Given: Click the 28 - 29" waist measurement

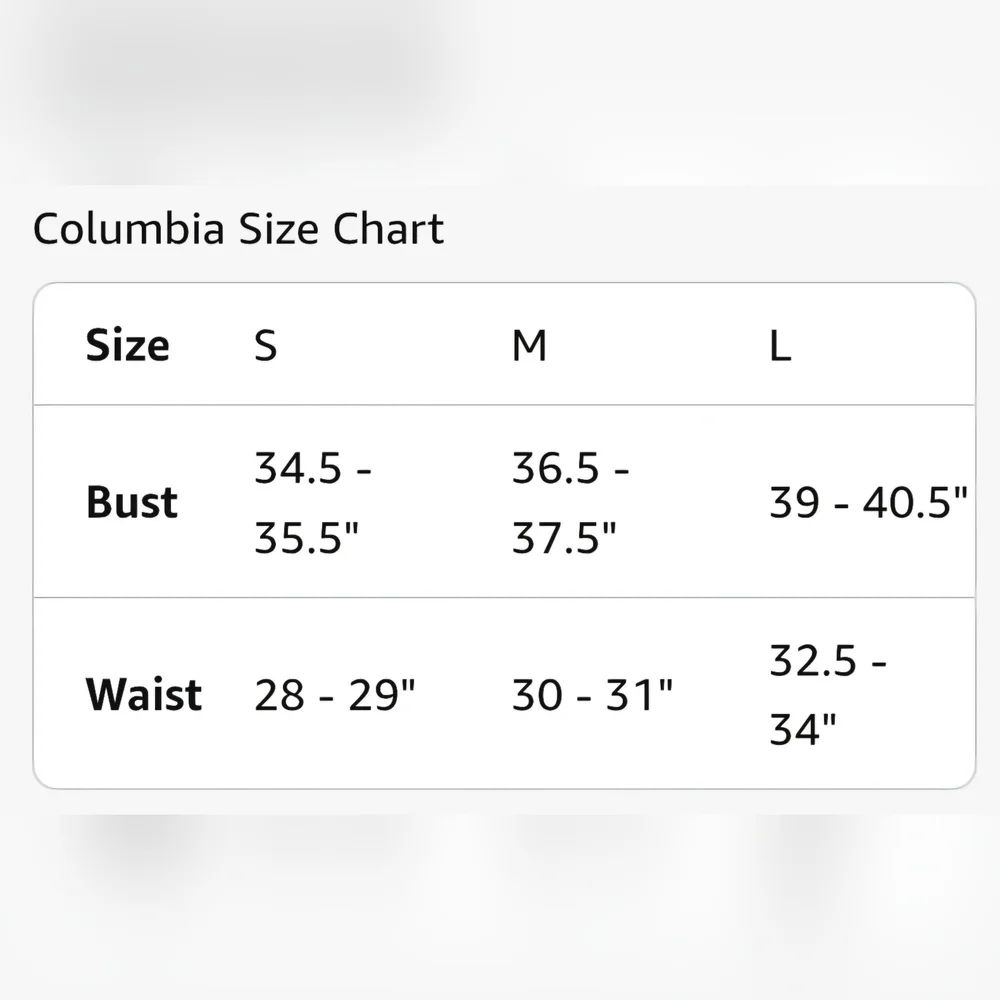Looking at the screenshot, I should pos(334,695).
